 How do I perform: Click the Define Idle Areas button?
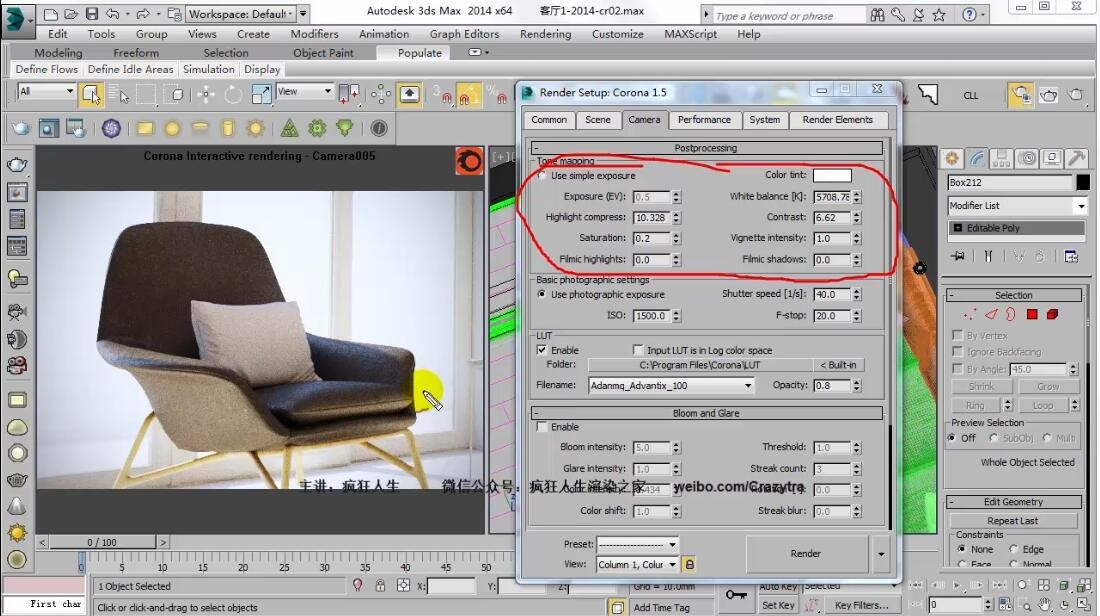130,69
